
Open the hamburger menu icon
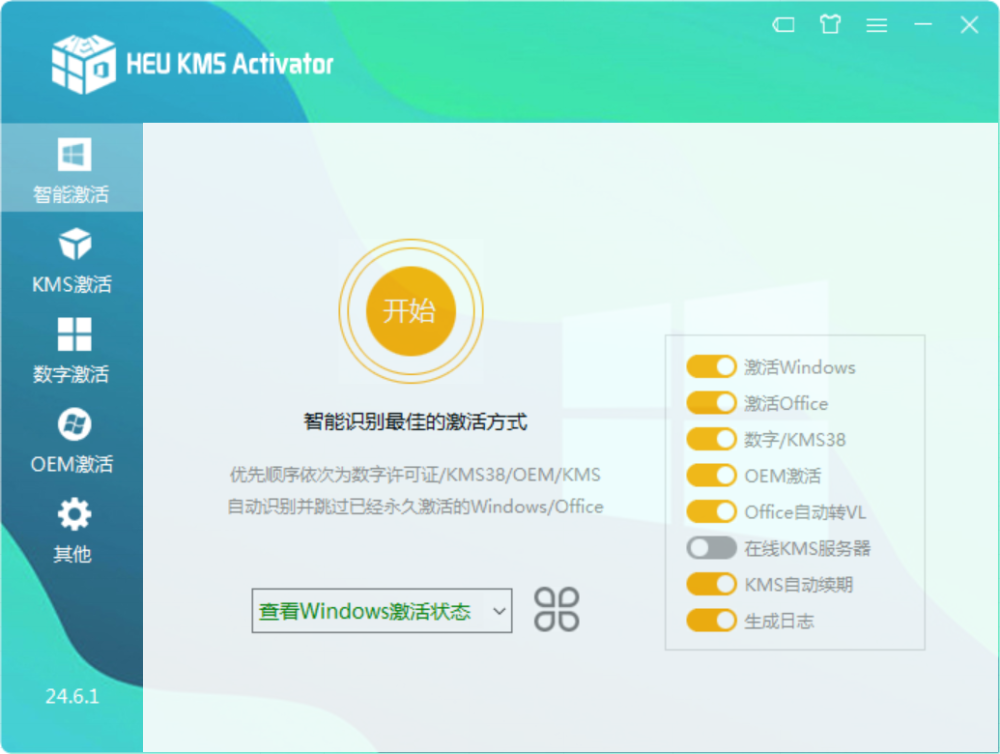coord(876,25)
